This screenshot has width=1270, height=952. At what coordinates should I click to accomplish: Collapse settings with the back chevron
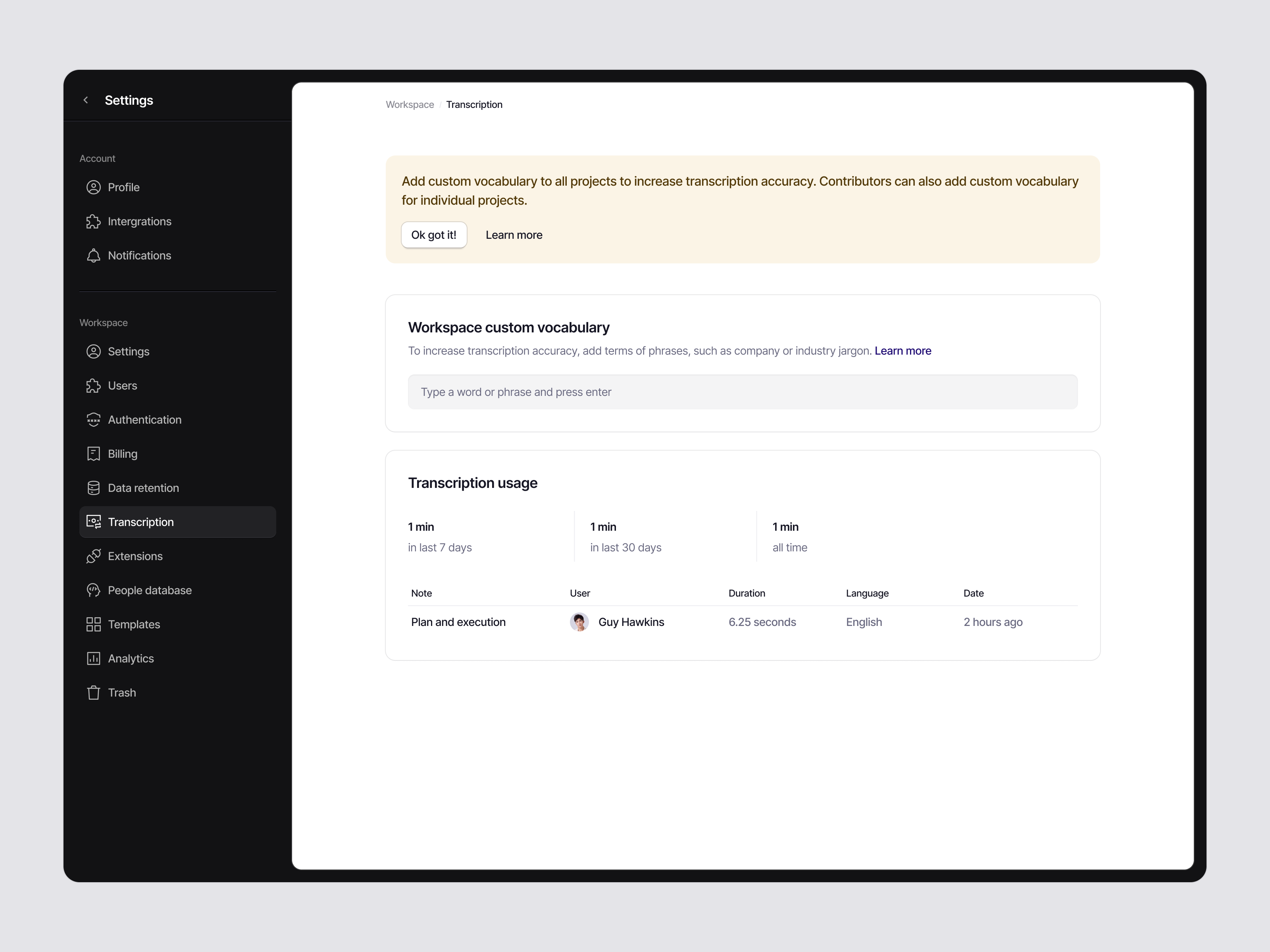(86, 100)
